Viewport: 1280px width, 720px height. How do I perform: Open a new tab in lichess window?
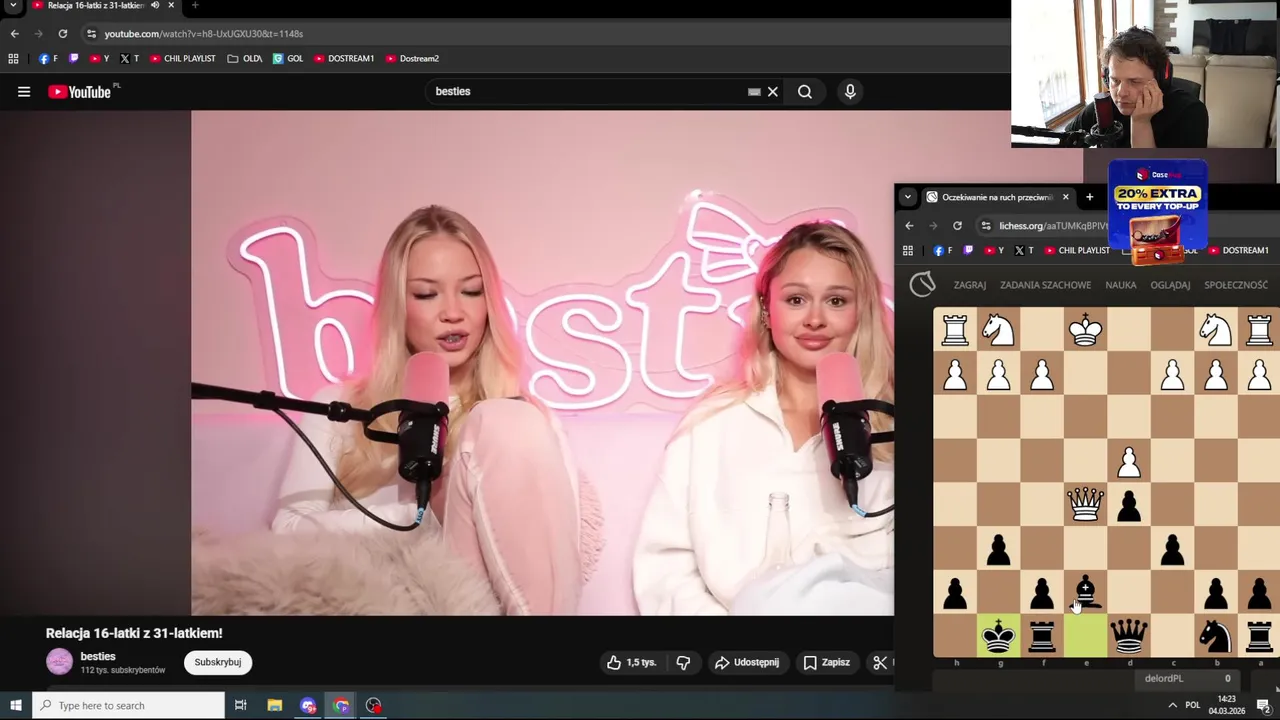coord(1089,197)
